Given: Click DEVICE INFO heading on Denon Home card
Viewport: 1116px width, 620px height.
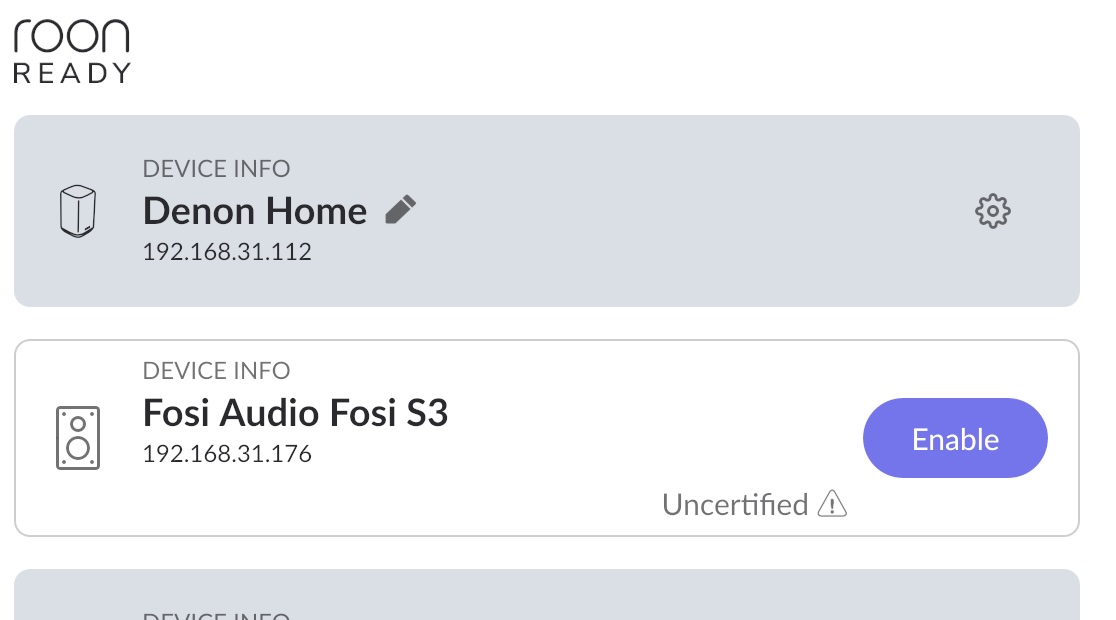Looking at the screenshot, I should point(216,169).
